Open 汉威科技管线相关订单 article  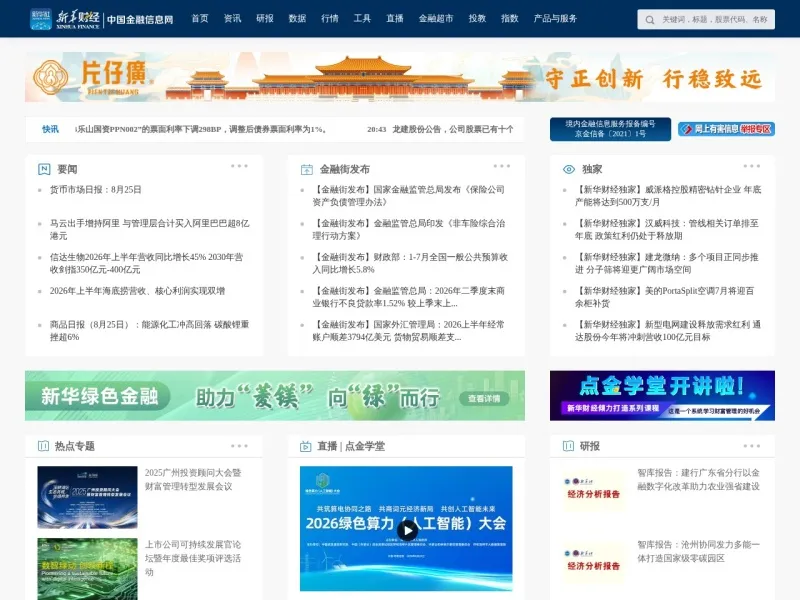(x=667, y=230)
